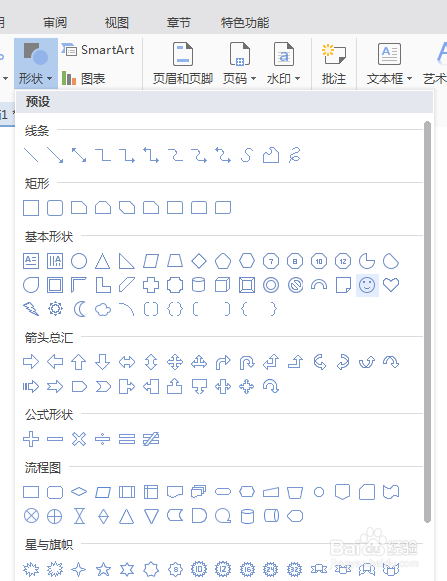Select the up block arrow
This screenshot has width=447, height=581.
pyautogui.click(x=79, y=362)
